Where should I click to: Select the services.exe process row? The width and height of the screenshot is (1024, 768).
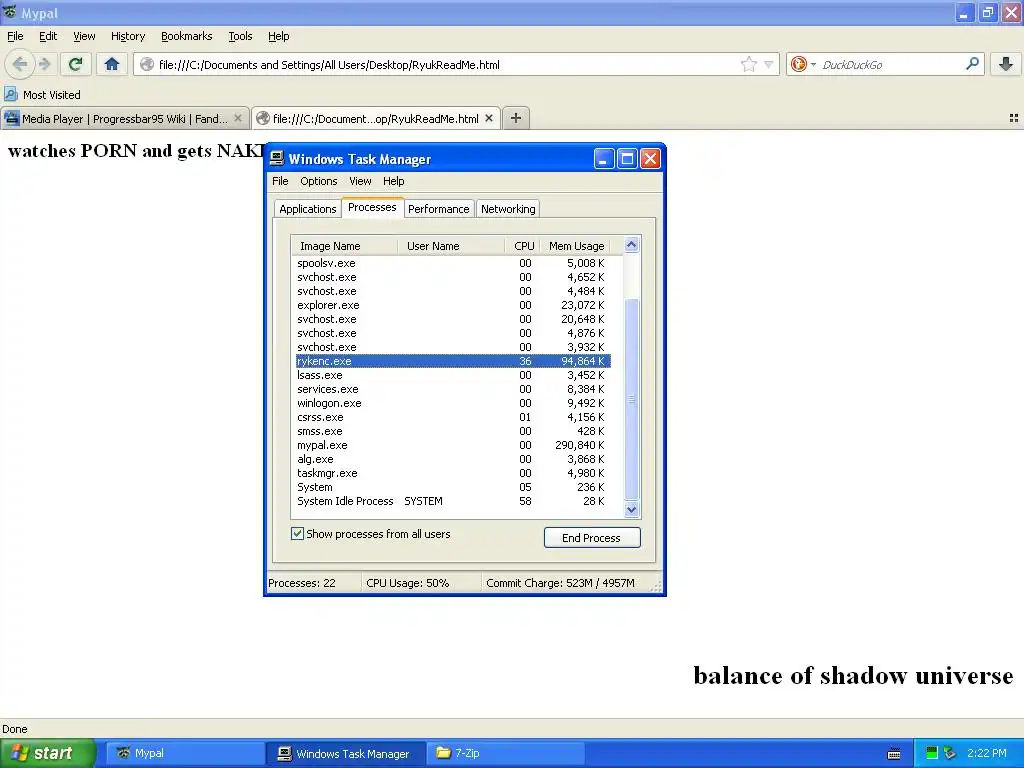pos(453,389)
